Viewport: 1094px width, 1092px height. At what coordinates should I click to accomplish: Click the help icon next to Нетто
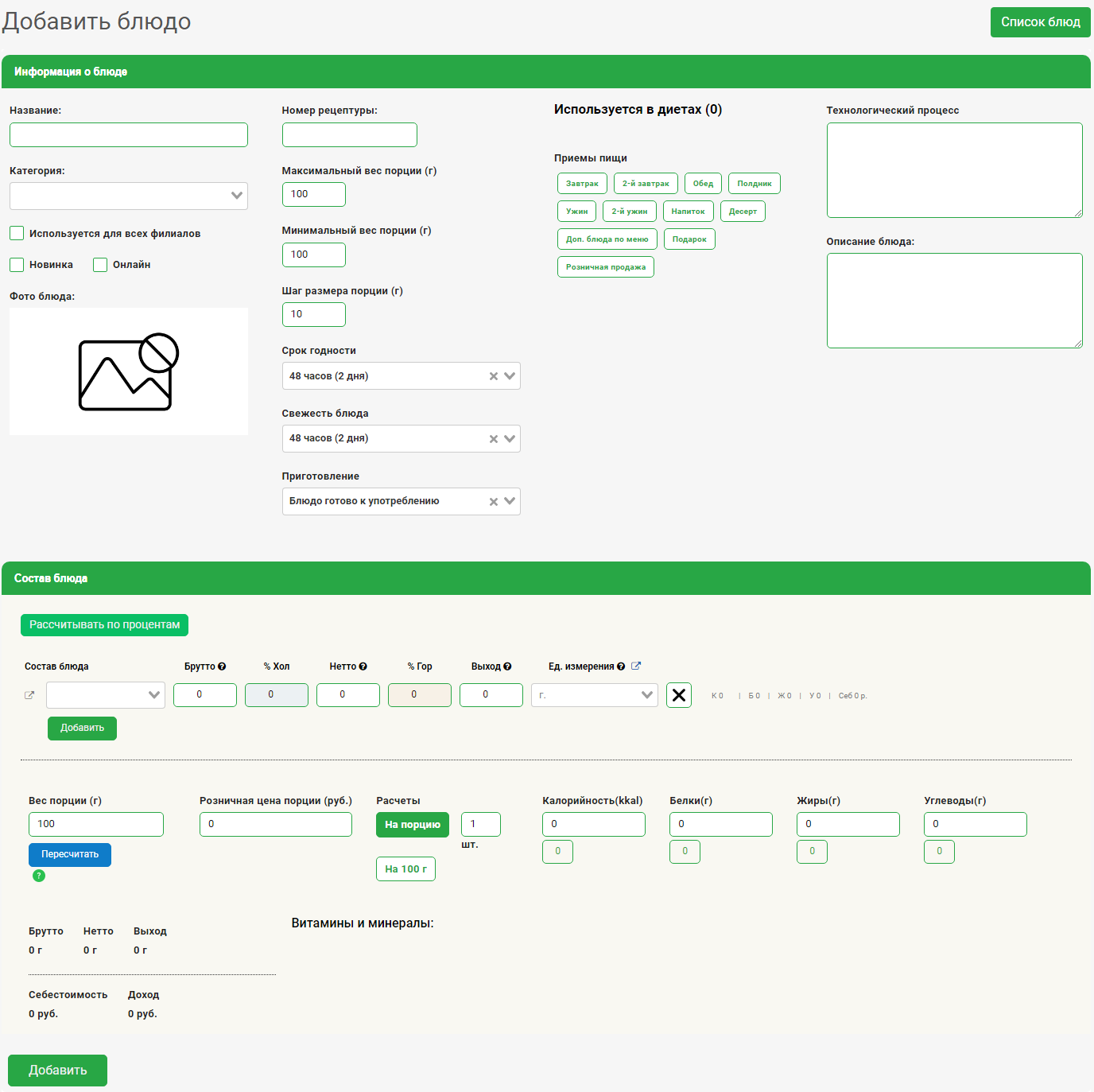(x=363, y=666)
